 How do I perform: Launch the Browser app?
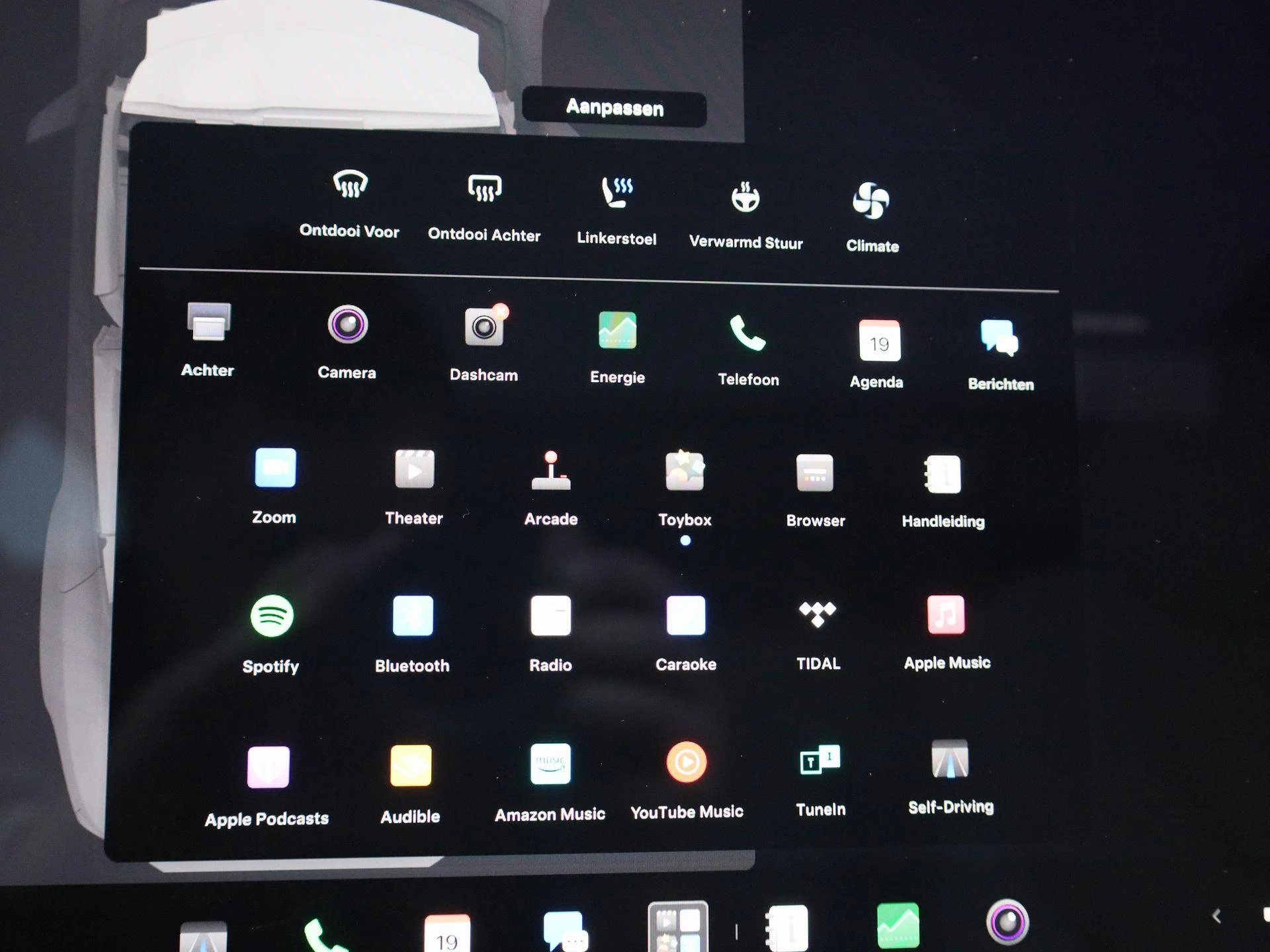point(816,491)
